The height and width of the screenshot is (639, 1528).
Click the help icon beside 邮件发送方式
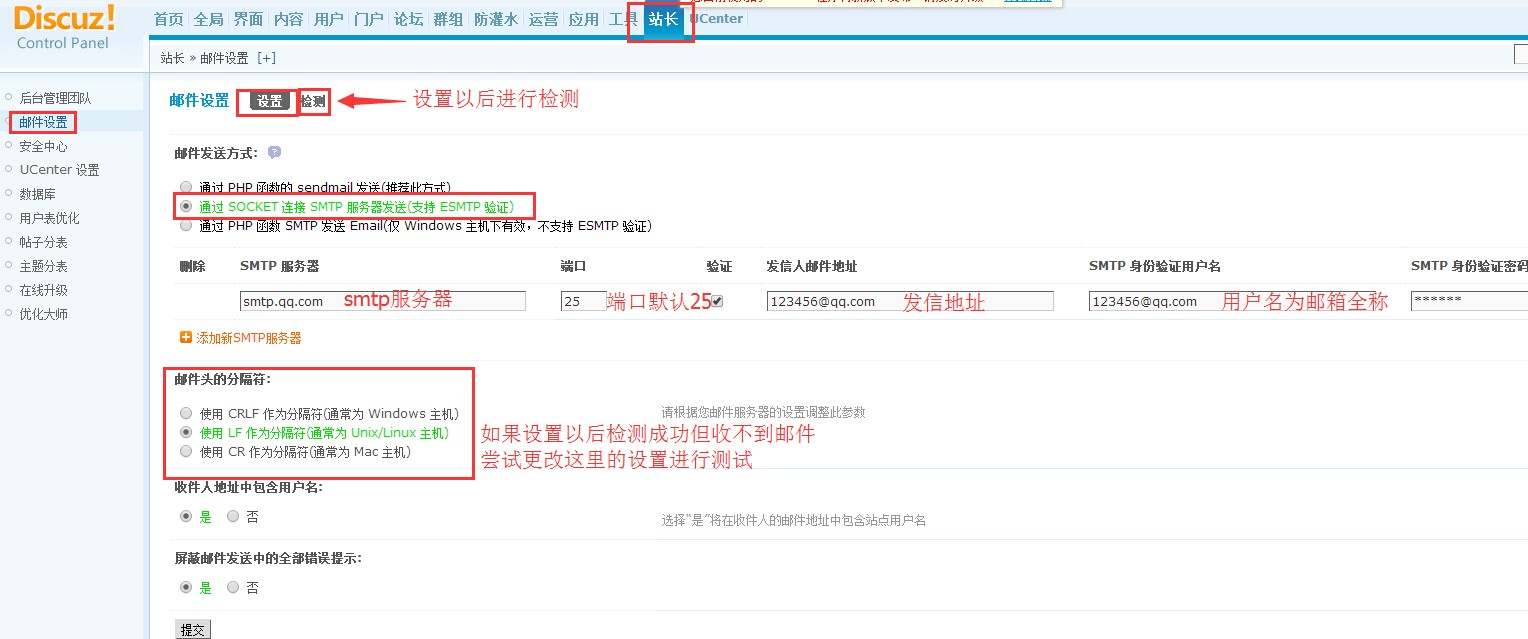(274, 153)
